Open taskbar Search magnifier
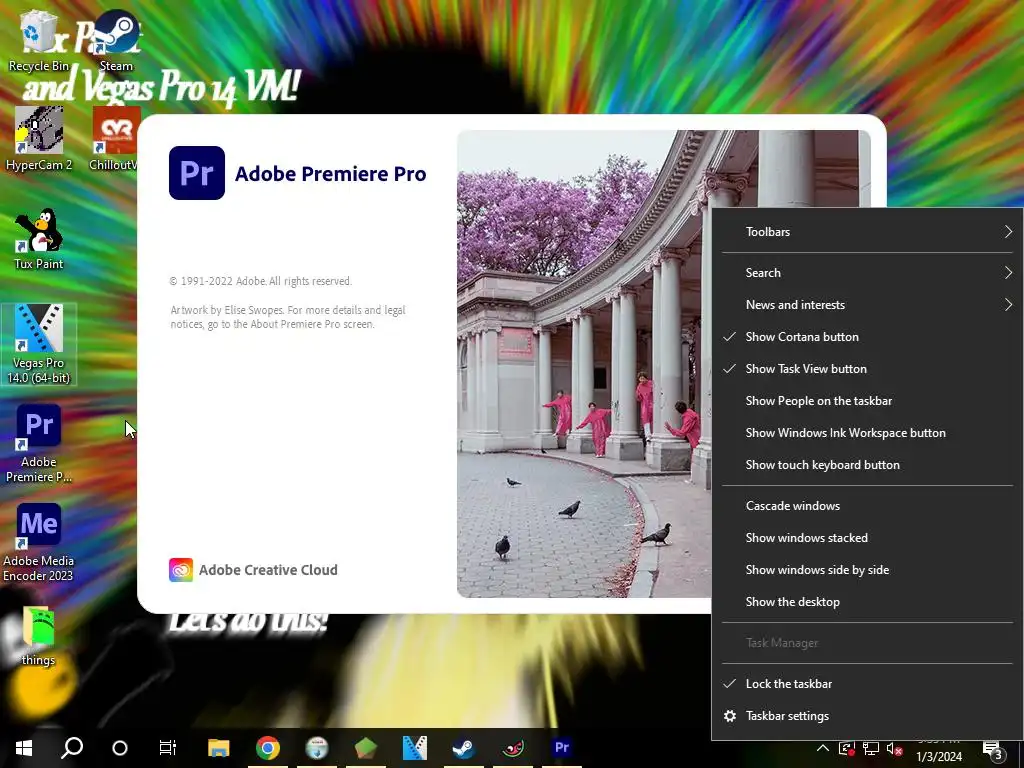Viewport: 1024px width, 768px height. (72, 748)
